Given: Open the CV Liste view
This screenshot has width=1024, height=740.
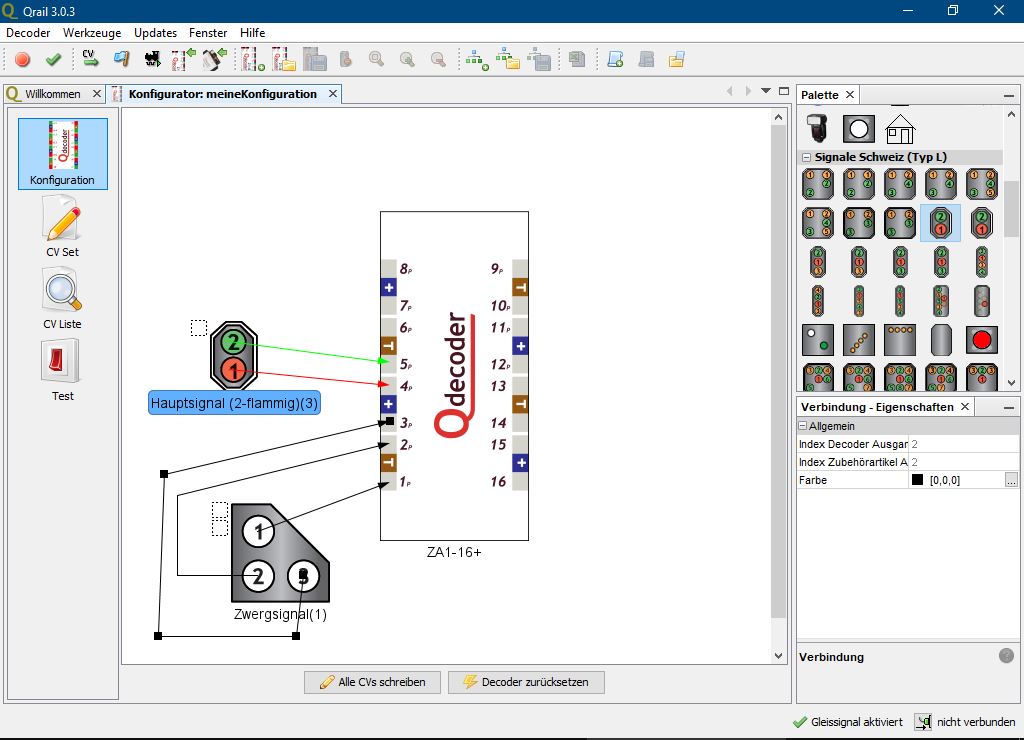Looking at the screenshot, I should pyautogui.click(x=63, y=298).
